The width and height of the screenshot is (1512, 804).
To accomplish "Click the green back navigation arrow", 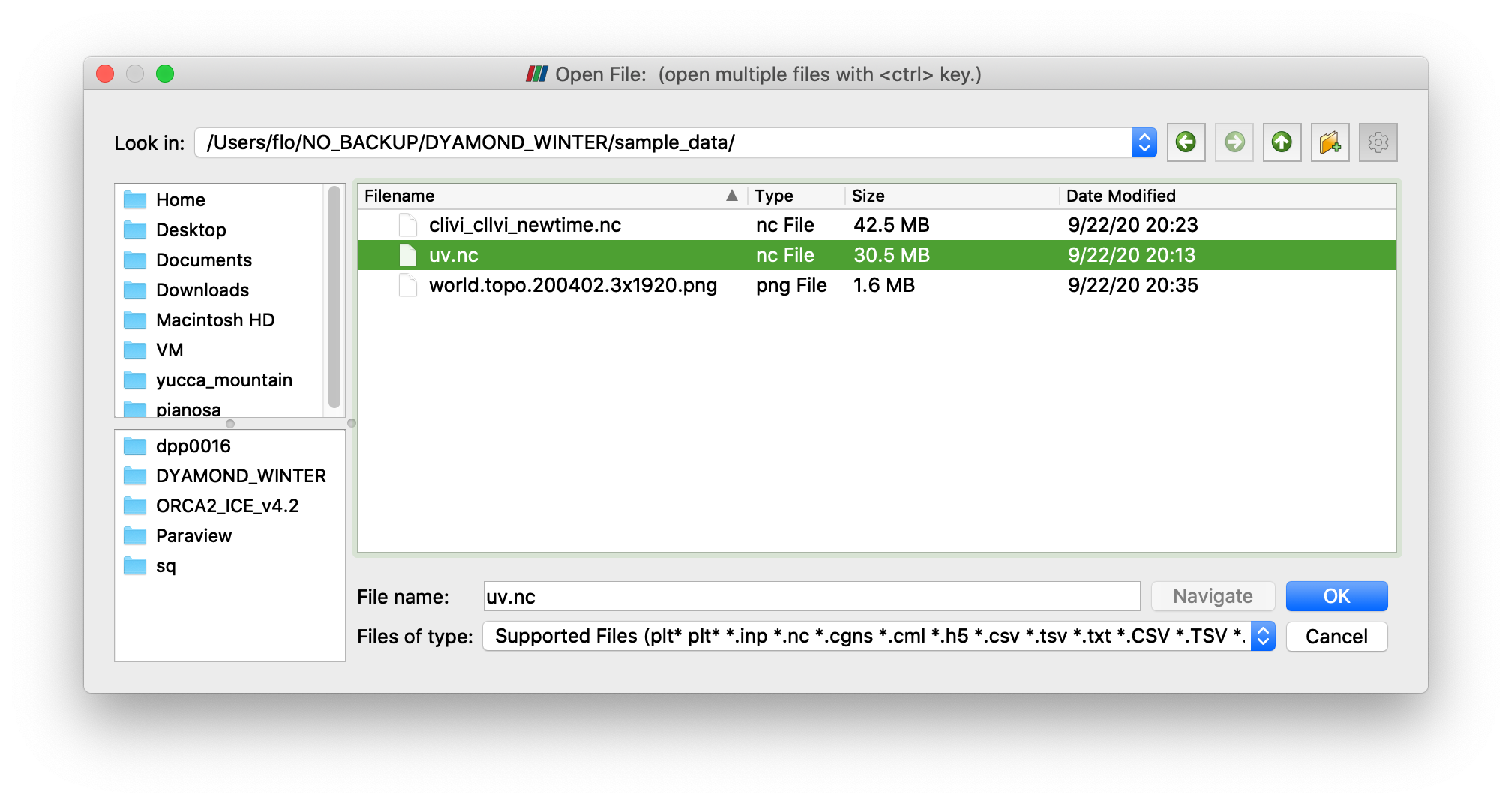I will point(1186,142).
